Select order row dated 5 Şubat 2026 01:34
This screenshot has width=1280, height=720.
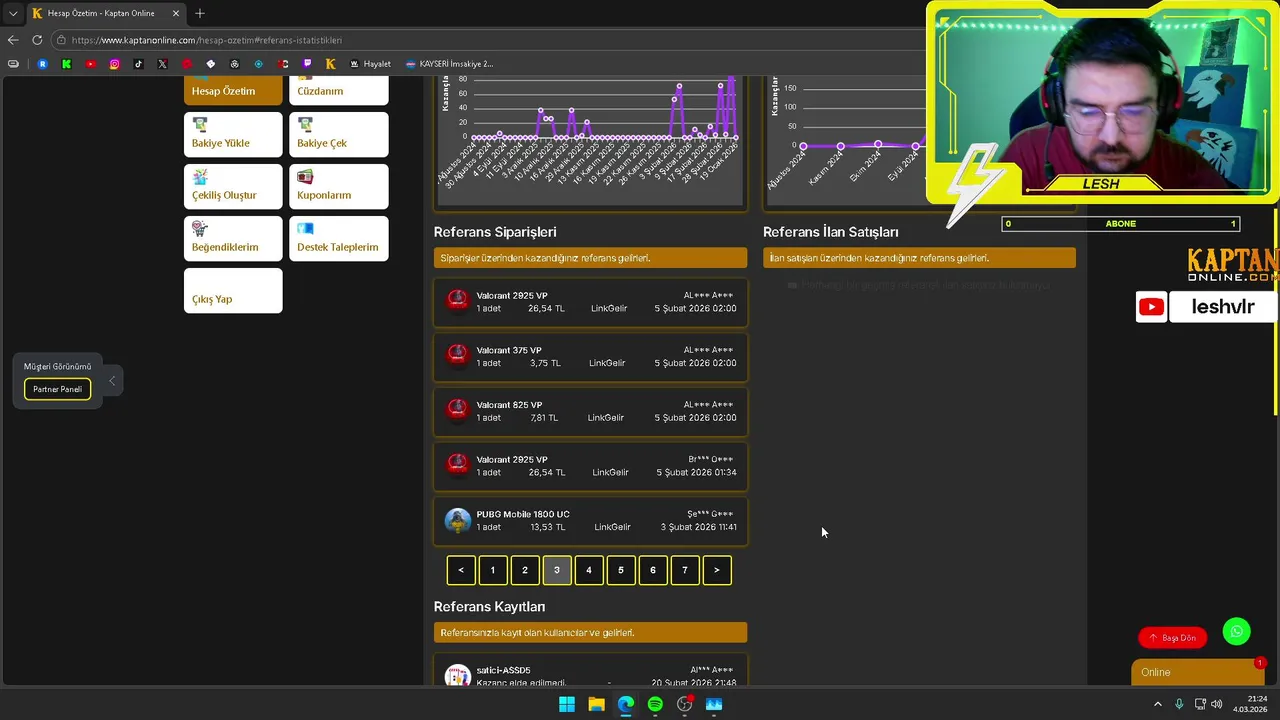pos(590,466)
